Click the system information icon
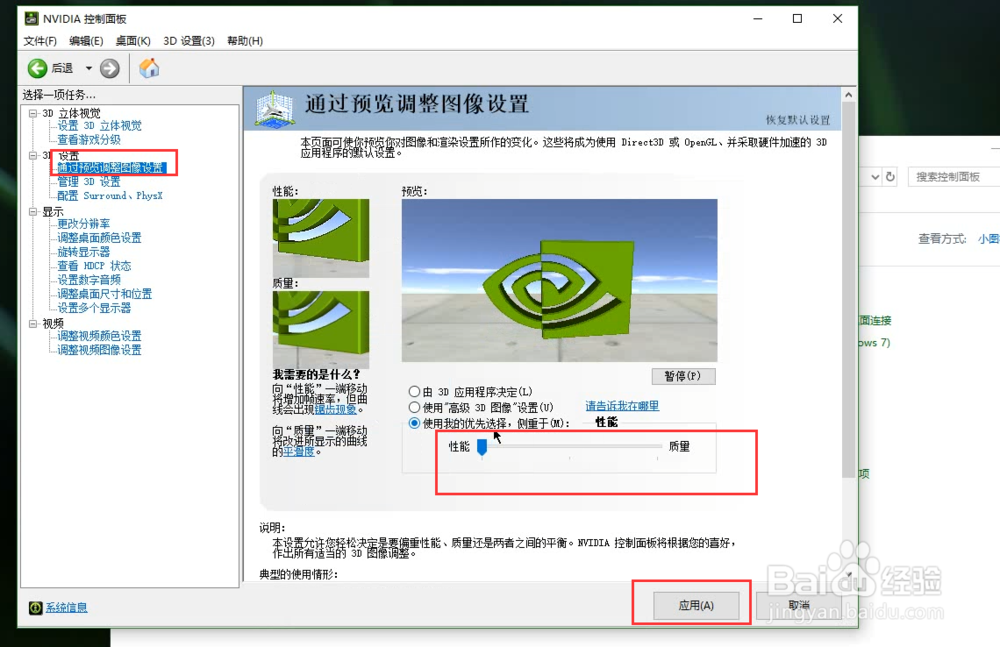 pos(36,607)
